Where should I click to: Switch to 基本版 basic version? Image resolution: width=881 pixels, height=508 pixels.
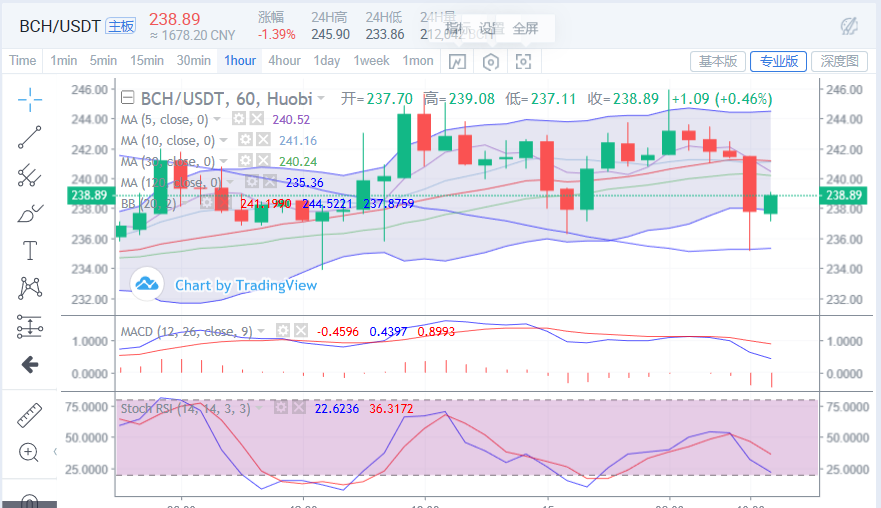pos(717,61)
